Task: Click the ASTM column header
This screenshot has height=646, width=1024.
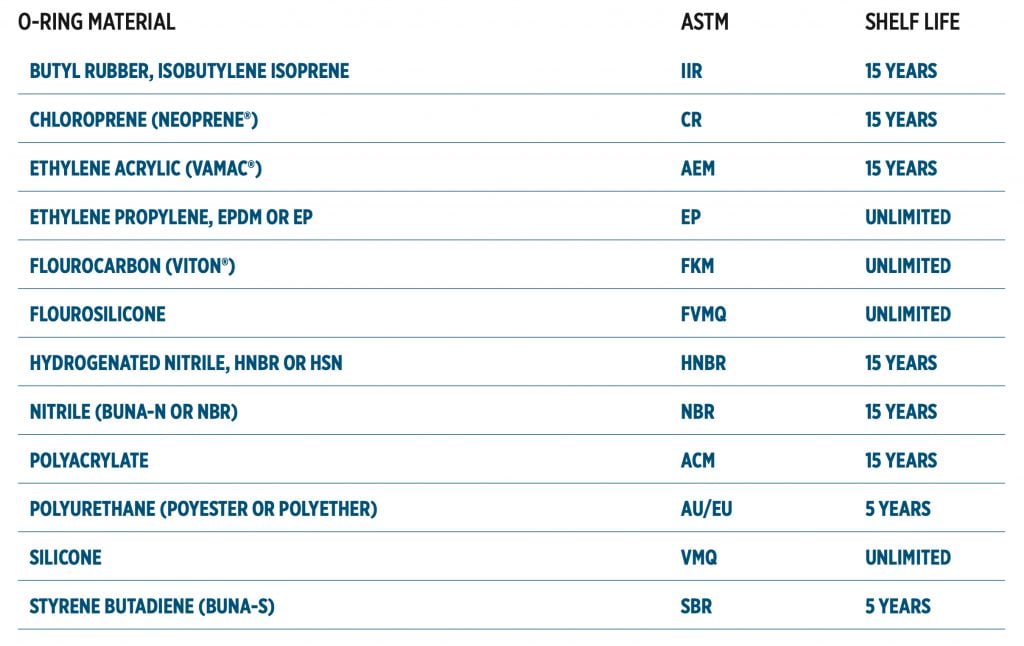Action: (x=704, y=22)
